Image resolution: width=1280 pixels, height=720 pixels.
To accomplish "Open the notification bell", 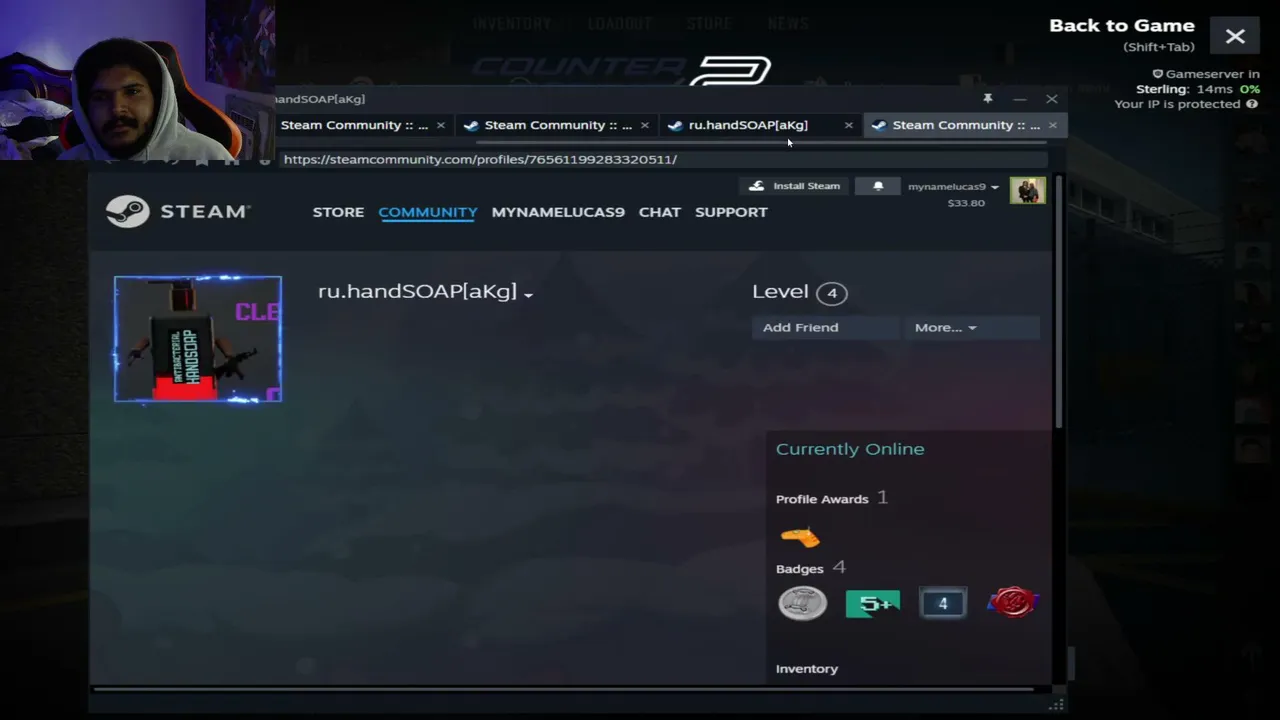I will pyautogui.click(x=878, y=186).
